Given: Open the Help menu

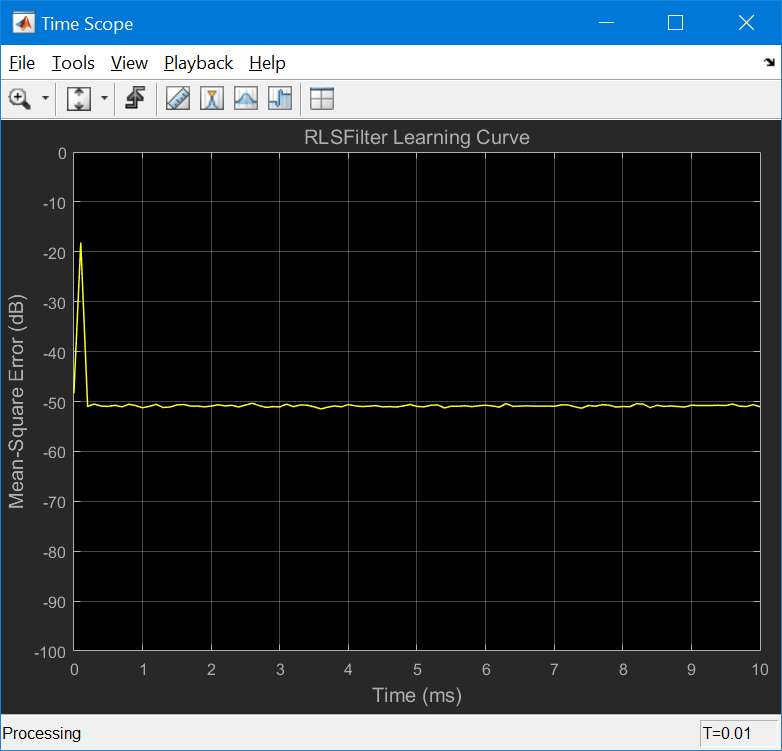Looking at the screenshot, I should 267,63.
